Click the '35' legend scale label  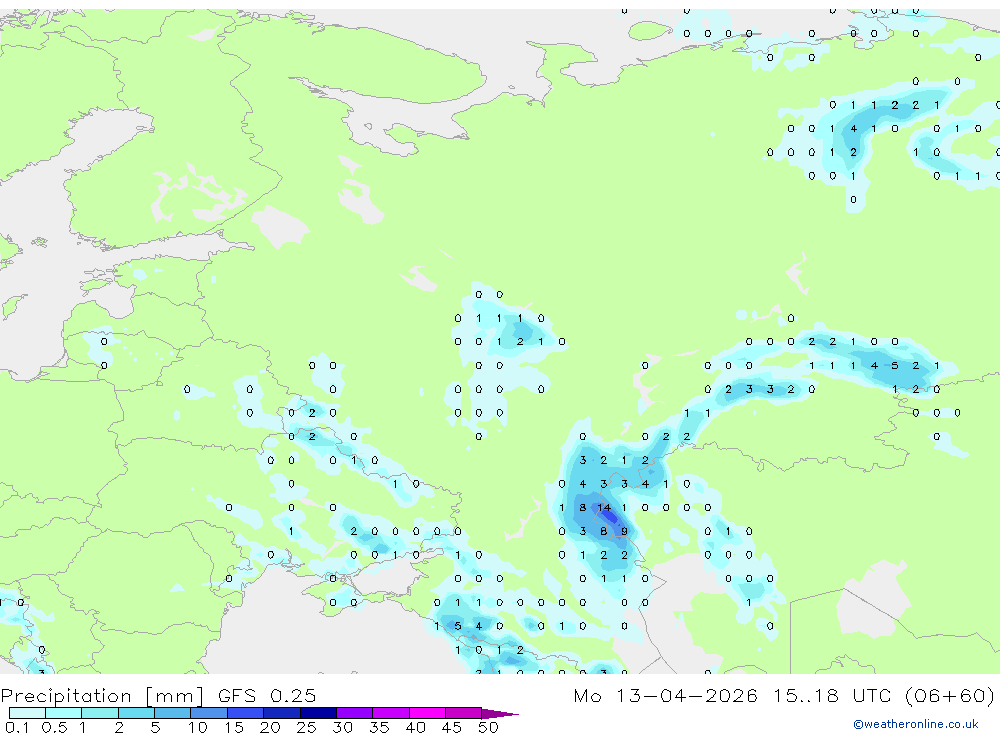pyautogui.click(x=379, y=727)
